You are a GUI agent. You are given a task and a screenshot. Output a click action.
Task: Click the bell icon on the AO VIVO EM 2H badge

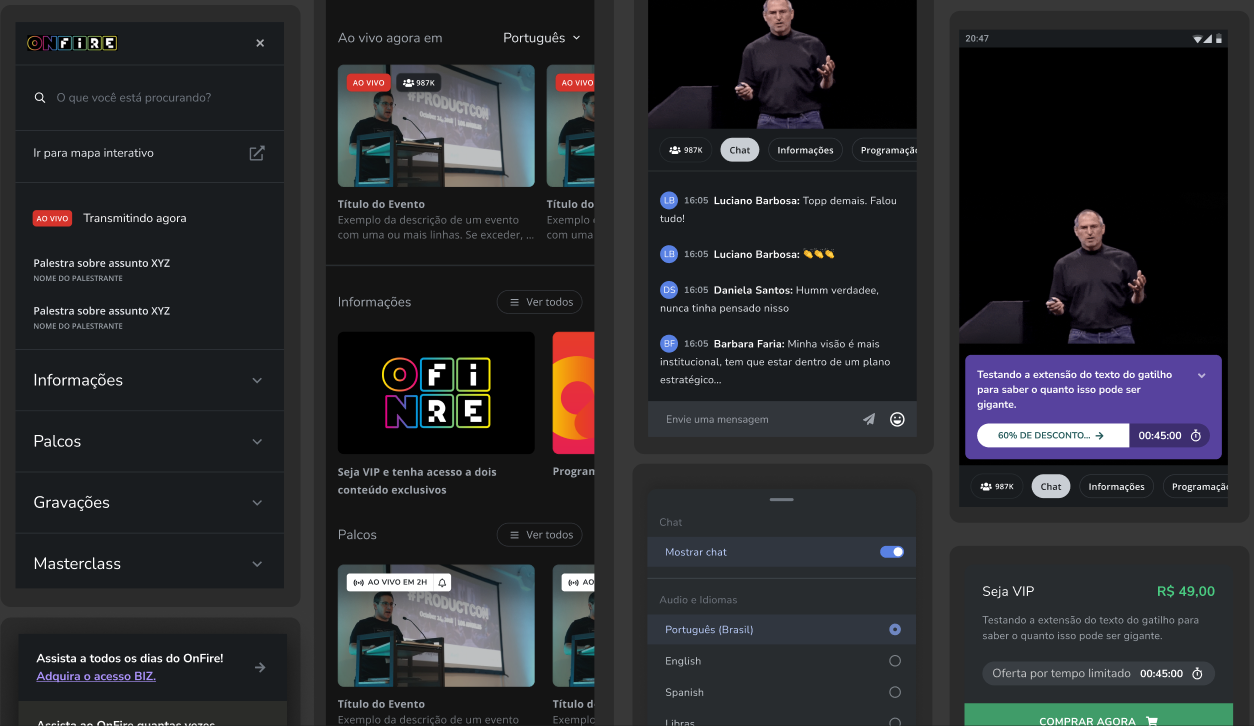tap(443, 582)
